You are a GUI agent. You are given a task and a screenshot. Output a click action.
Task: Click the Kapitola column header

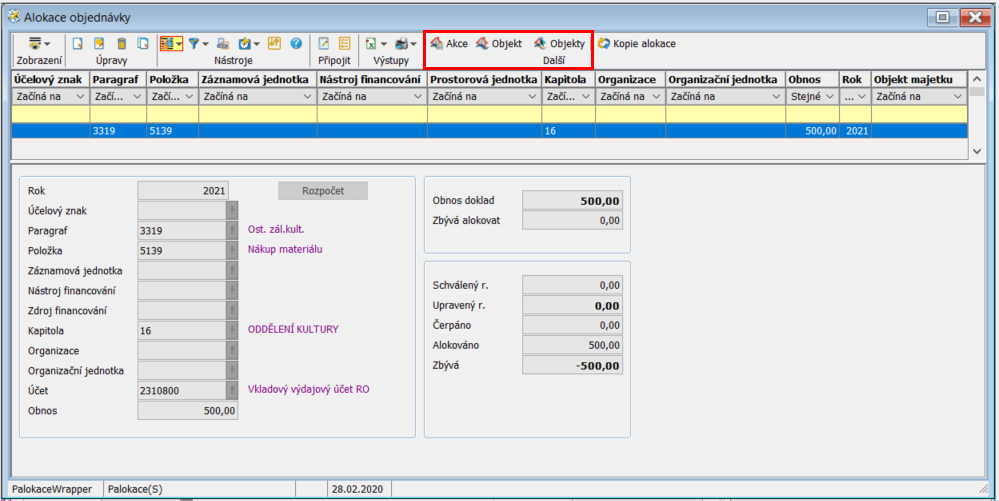[567, 78]
